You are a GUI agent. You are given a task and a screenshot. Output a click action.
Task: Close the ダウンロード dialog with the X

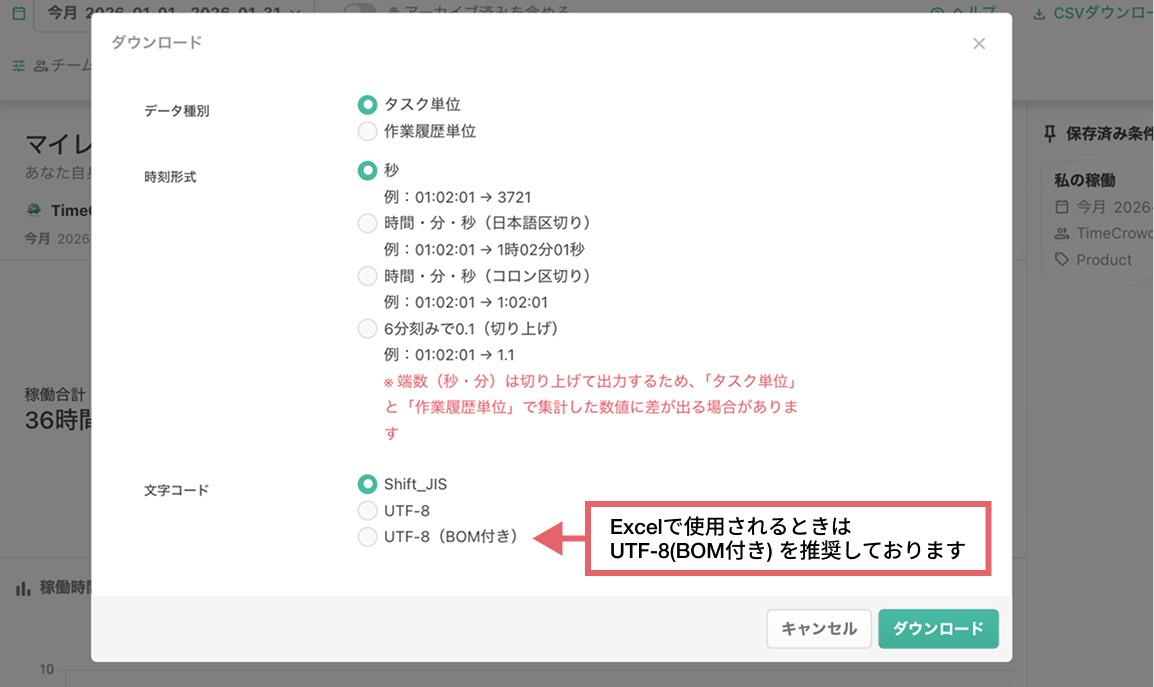[x=978, y=43]
